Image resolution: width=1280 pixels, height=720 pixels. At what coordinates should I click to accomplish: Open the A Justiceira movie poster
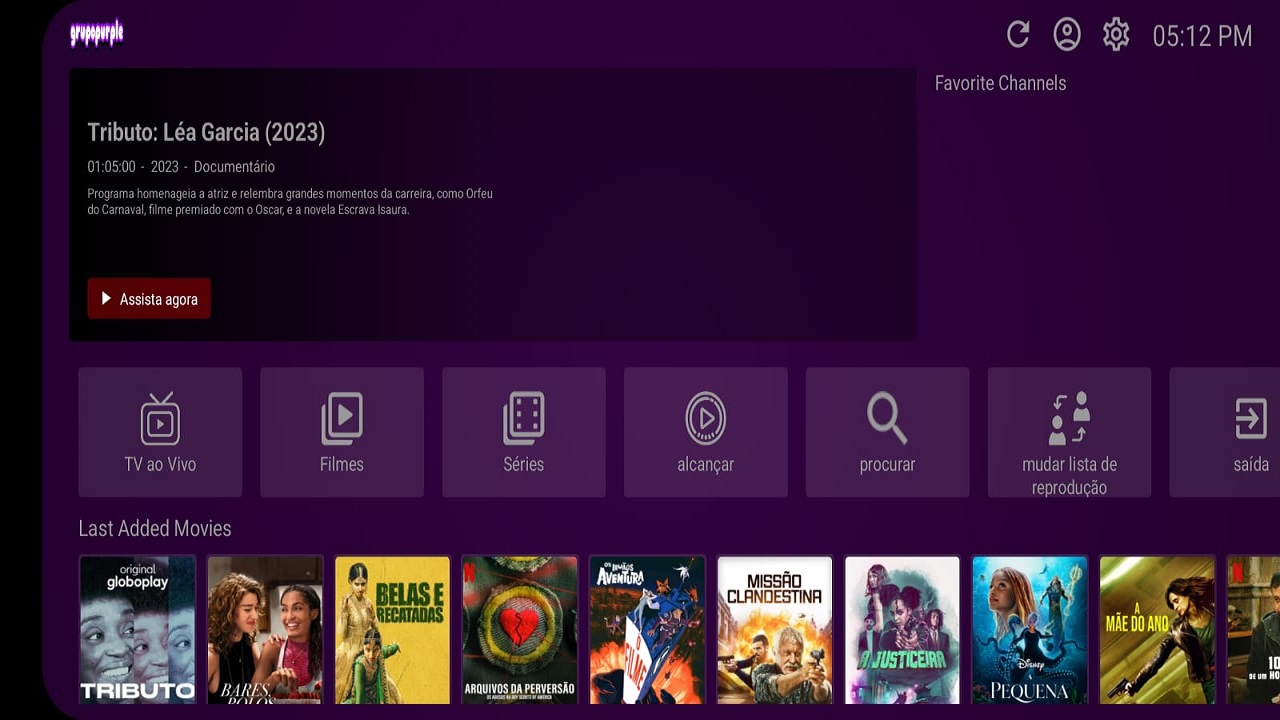tap(902, 630)
